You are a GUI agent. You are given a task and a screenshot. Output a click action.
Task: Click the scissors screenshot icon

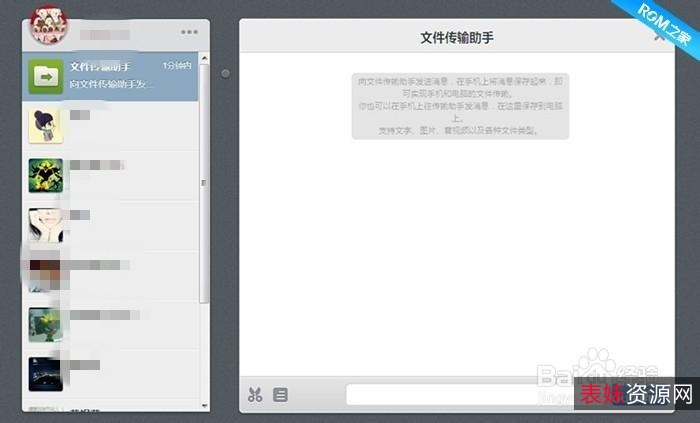255,394
